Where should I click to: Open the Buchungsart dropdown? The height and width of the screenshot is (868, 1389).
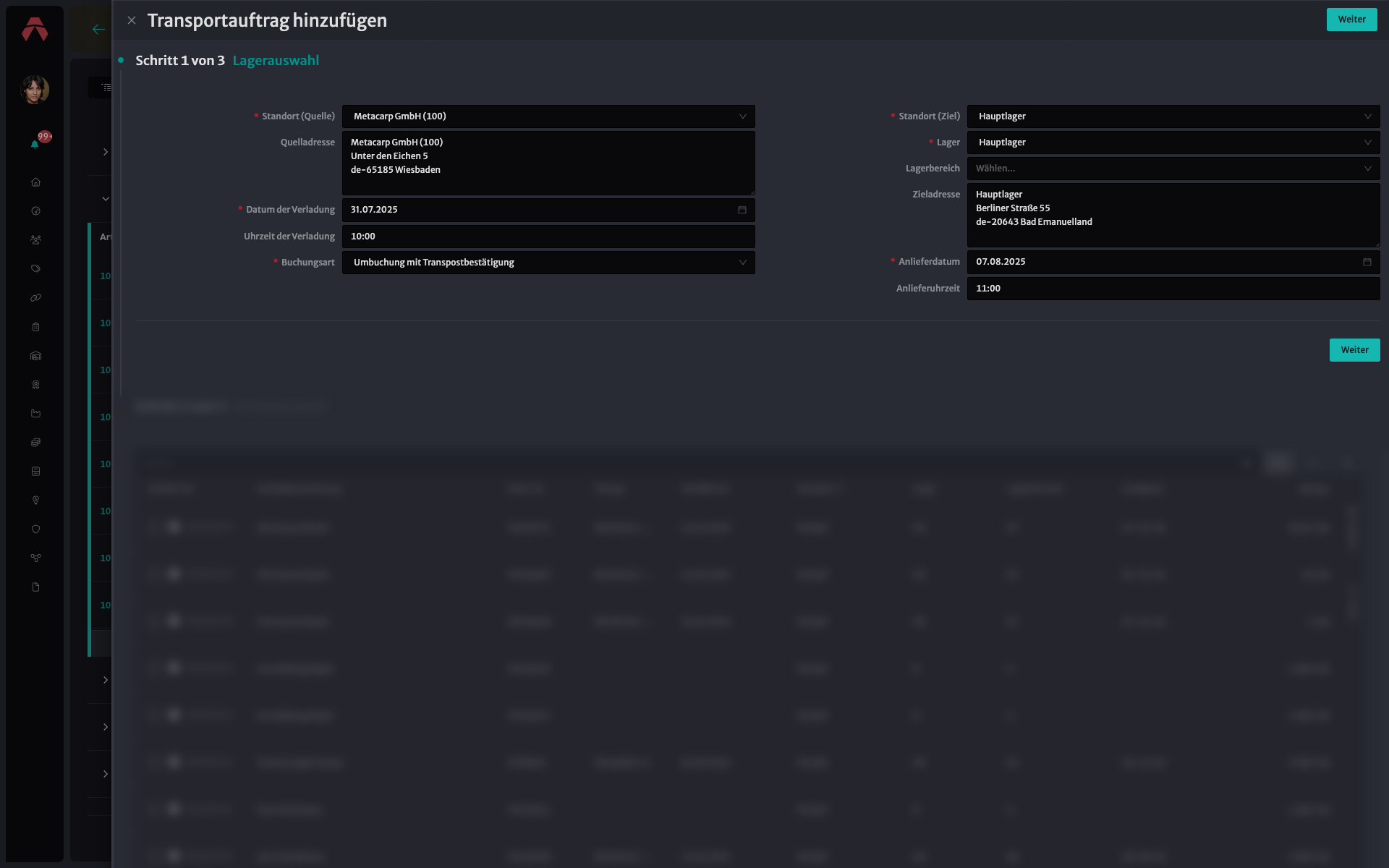point(548,263)
